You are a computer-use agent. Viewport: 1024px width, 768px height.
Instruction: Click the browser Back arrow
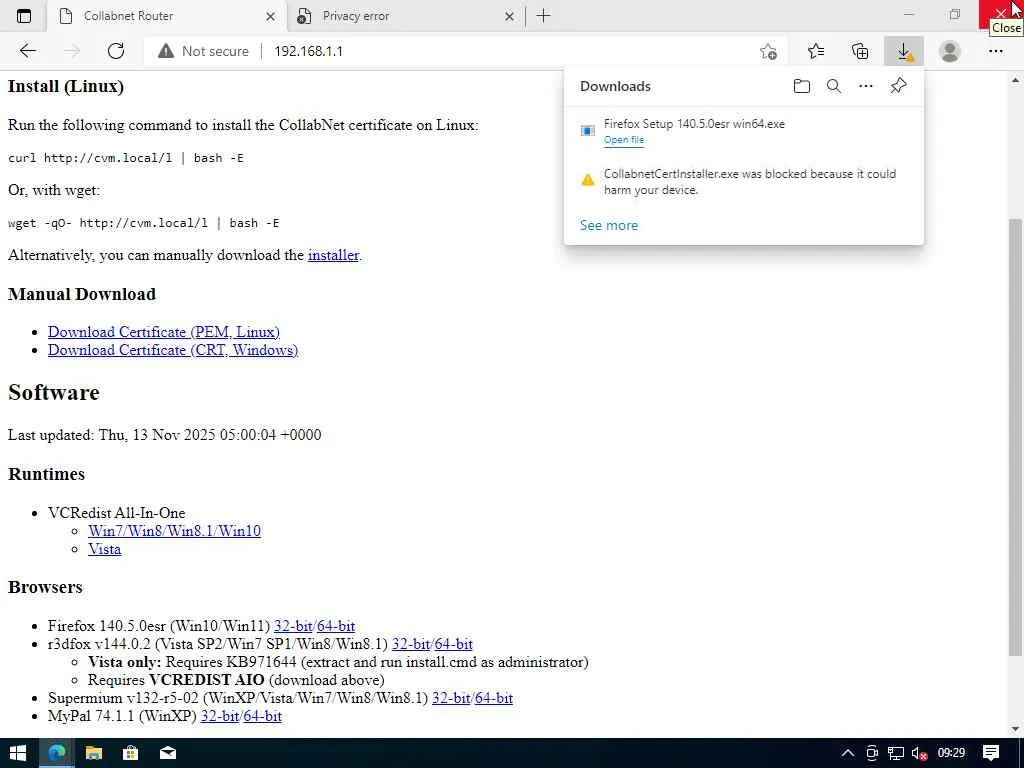click(27, 51)
